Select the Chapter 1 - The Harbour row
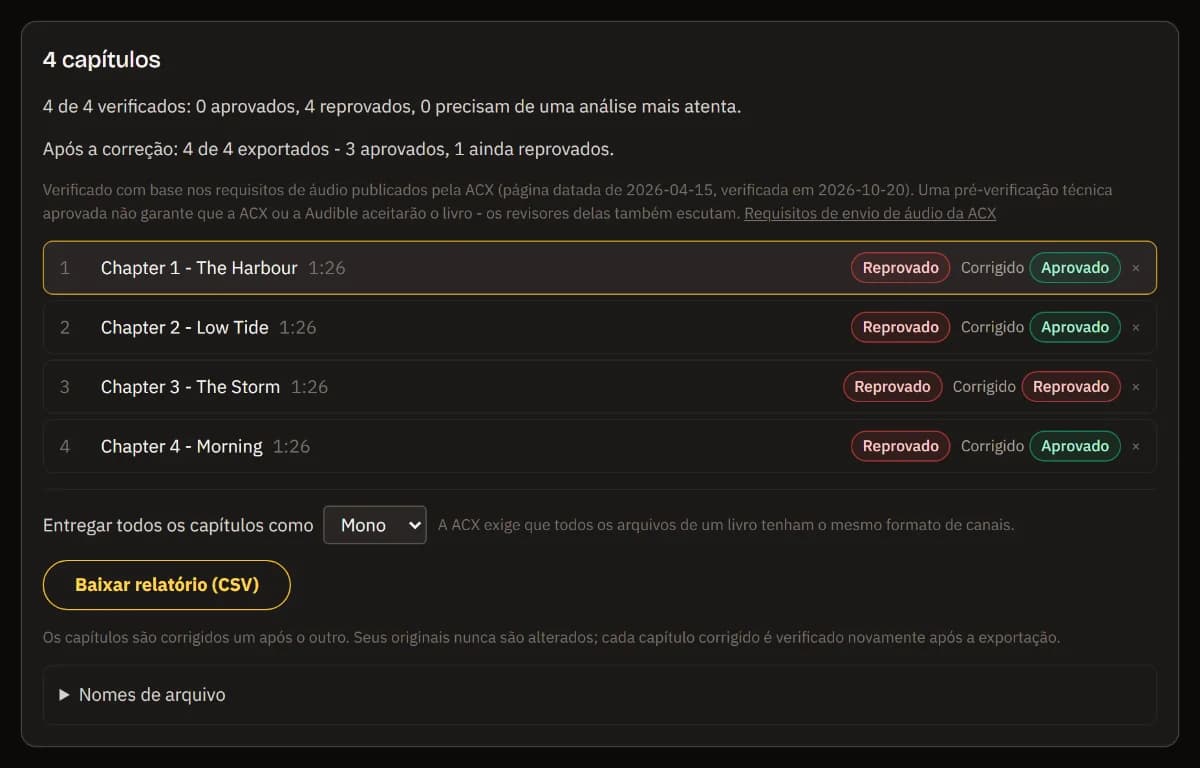The width and height of the screenshot is (1200, 768). pos(600,268)
